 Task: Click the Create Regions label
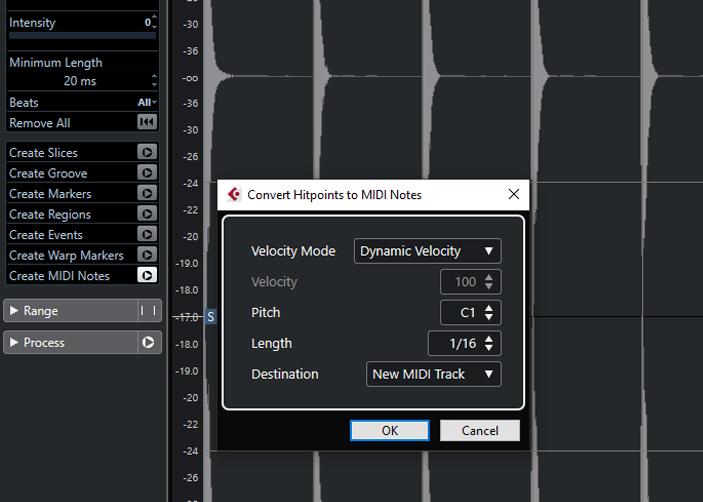50,214
